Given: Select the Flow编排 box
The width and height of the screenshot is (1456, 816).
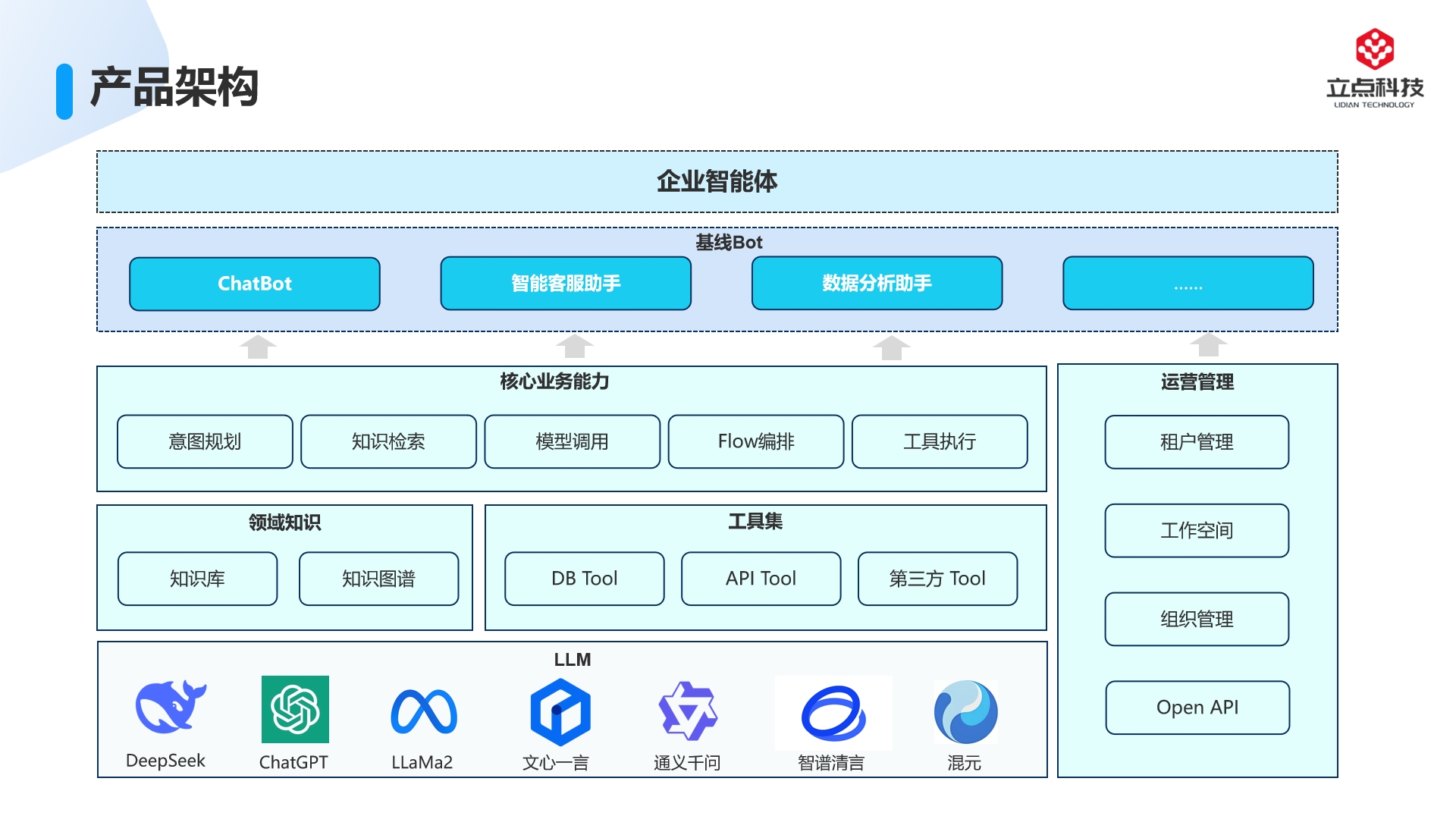Looking at the screenshot, I should [756, 441].
